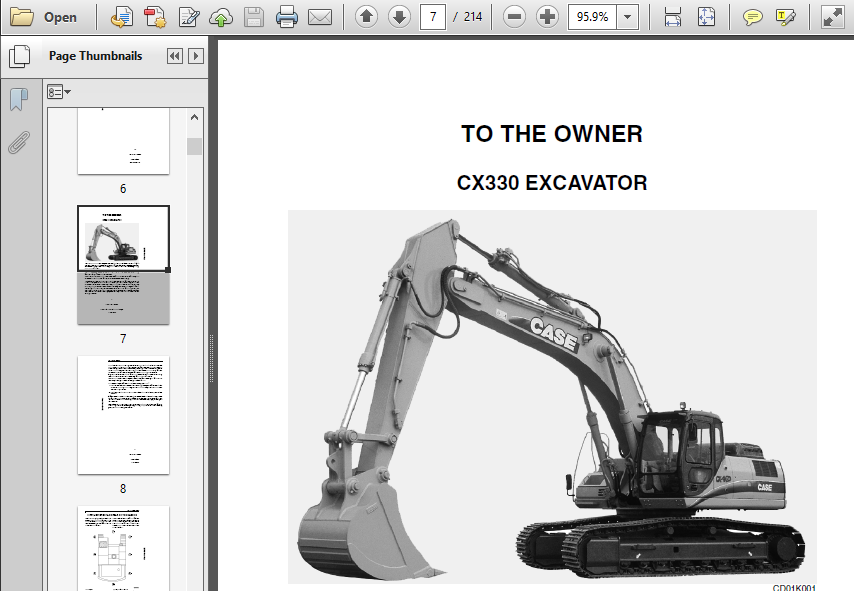Click the Page Thumbnails panel icon
The image size is (854, 591).
coord(20,56)
